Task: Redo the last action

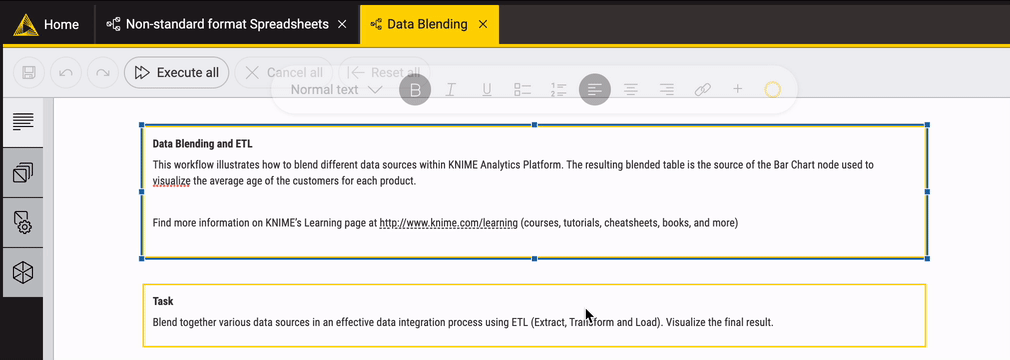Action: coord(102,72)
